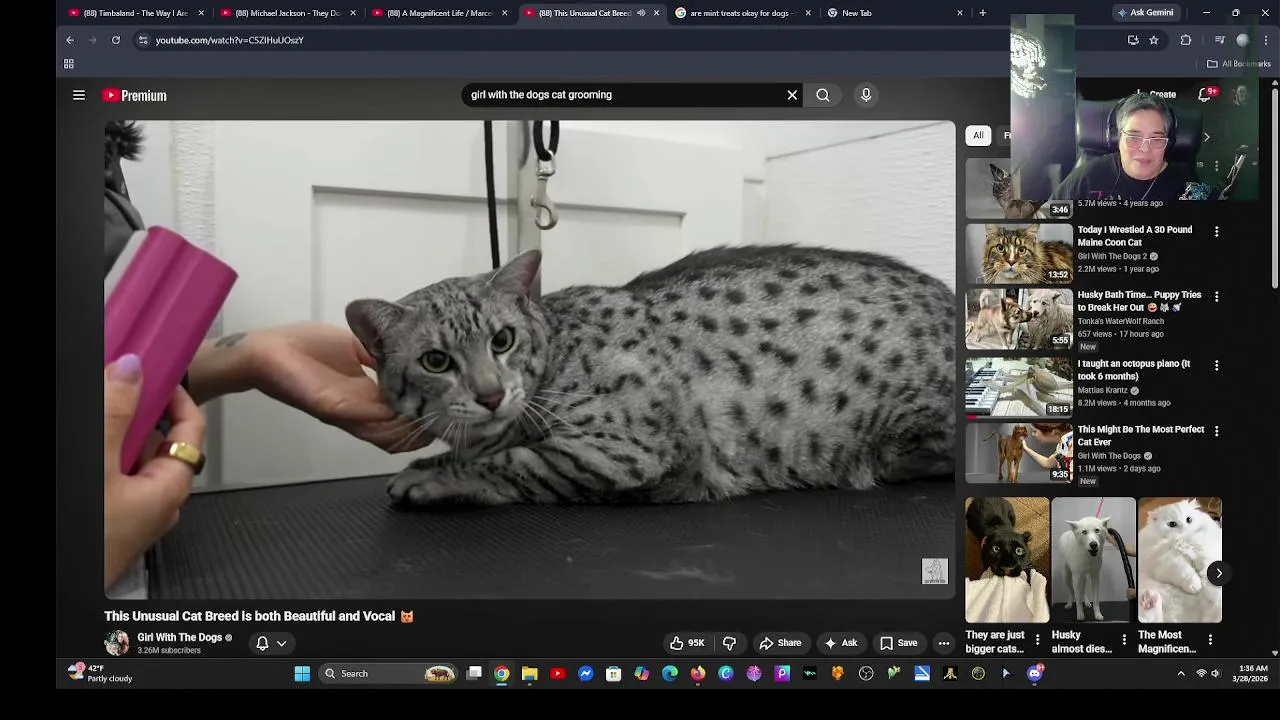1280x720 pixels.
Task: Open the weather widget showing 42°F
Action: (x=100, y=673)
